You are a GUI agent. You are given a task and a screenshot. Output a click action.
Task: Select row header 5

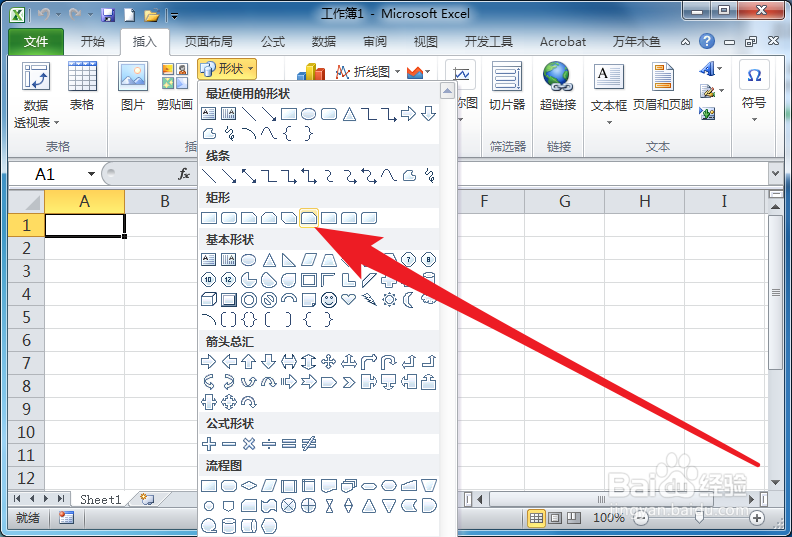coord(26,317)
